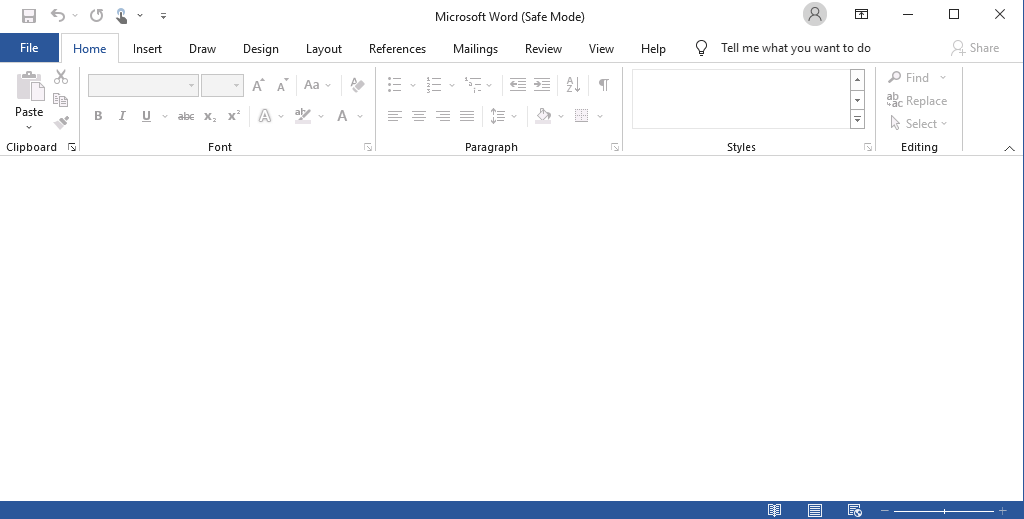Click the Share button

pyautogui.click(x=975, y=47)
